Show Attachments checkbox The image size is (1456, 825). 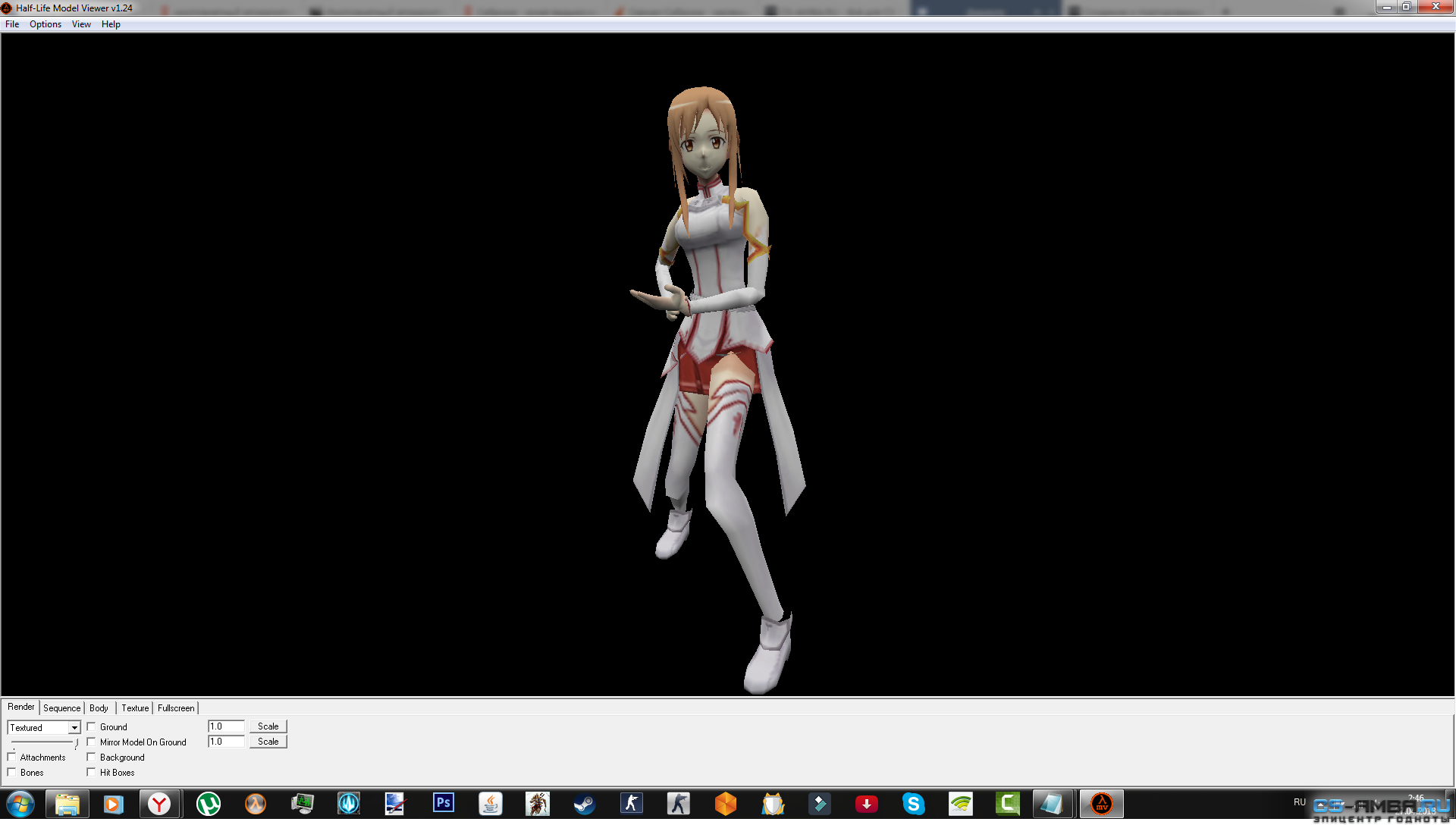11,757
